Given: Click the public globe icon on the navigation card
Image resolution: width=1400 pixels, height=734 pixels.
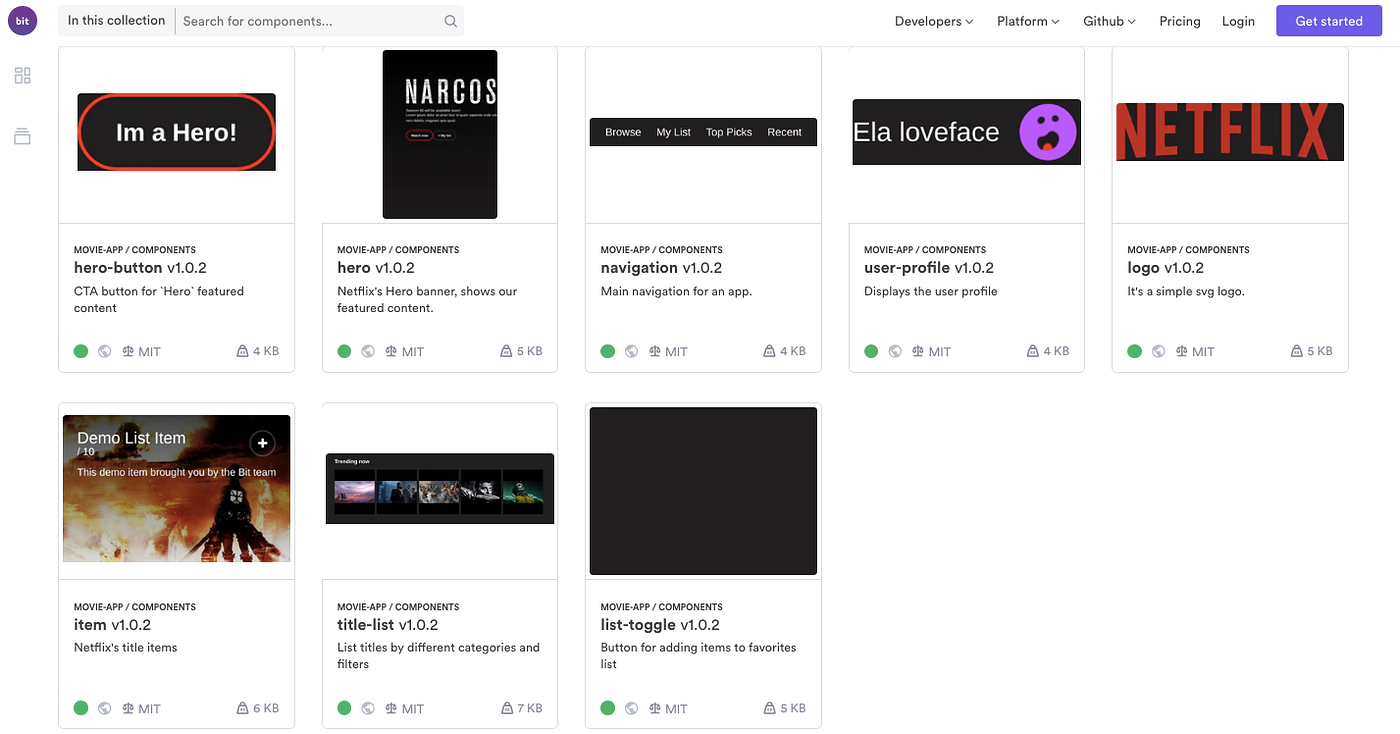Looking at the screenshot, I should pos(631,351).
